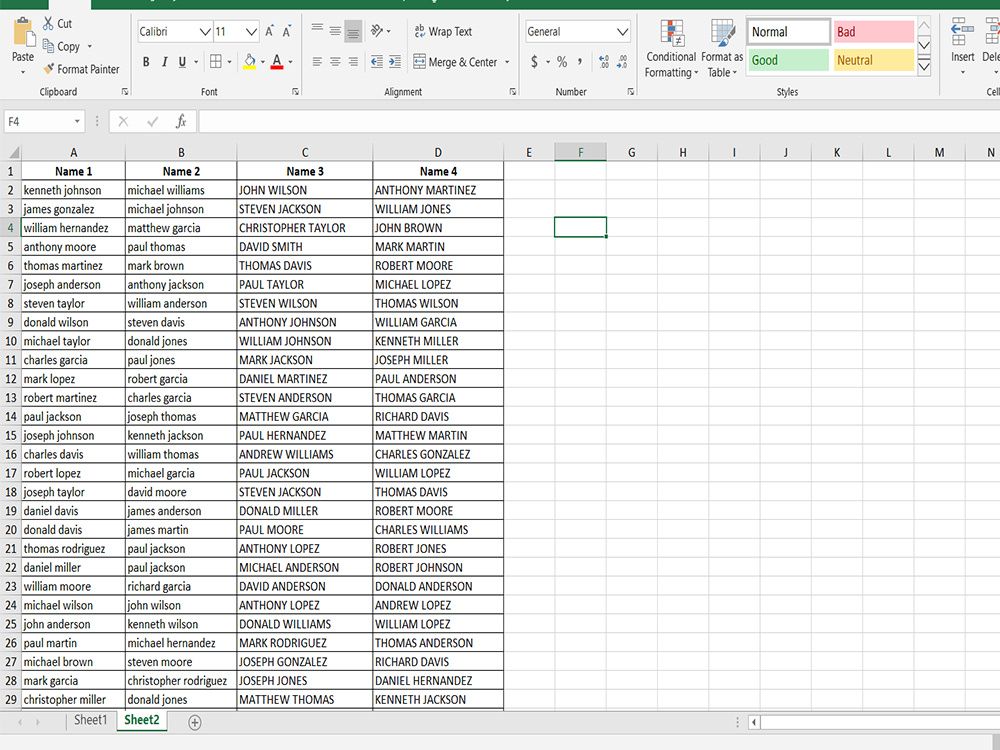Switch to Sheet1 tab
This screenshot has height=750, width=1000.
pos(91,720)
